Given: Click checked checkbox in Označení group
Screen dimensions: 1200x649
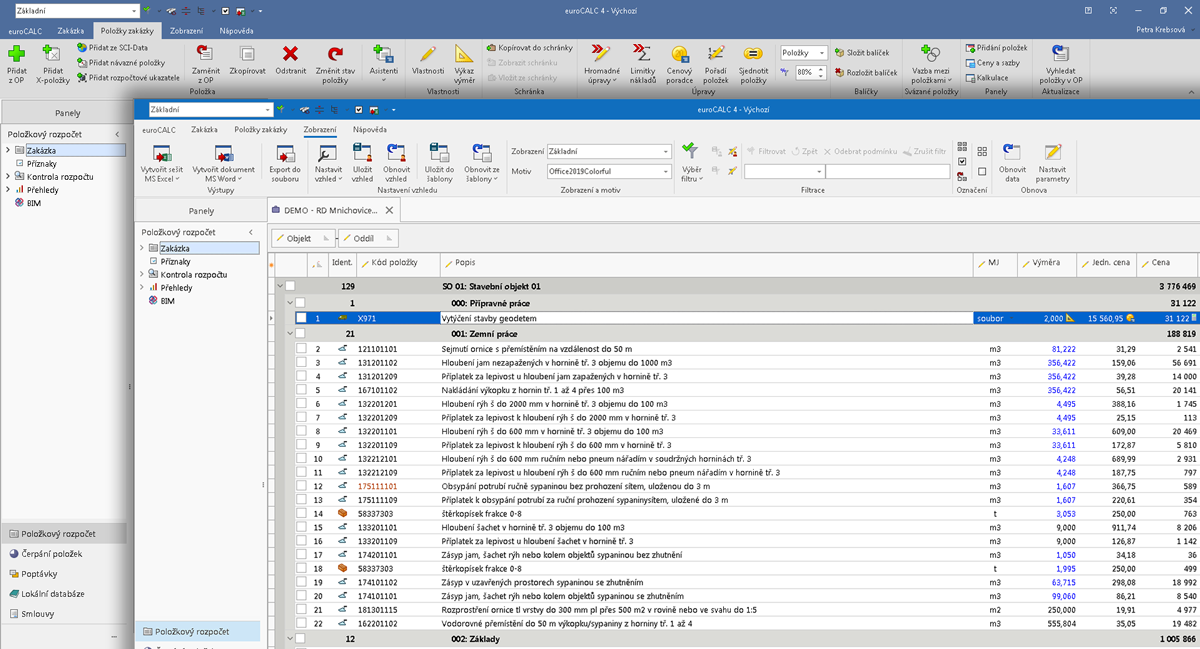Looking at the screenshot, I should click(962, 161).
